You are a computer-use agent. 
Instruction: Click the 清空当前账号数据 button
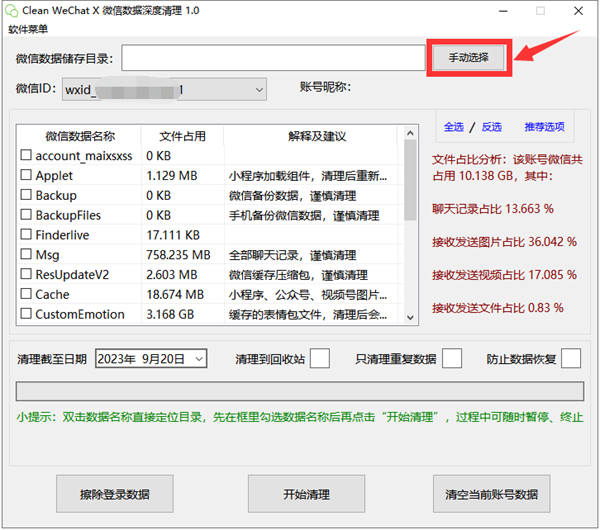492,494
